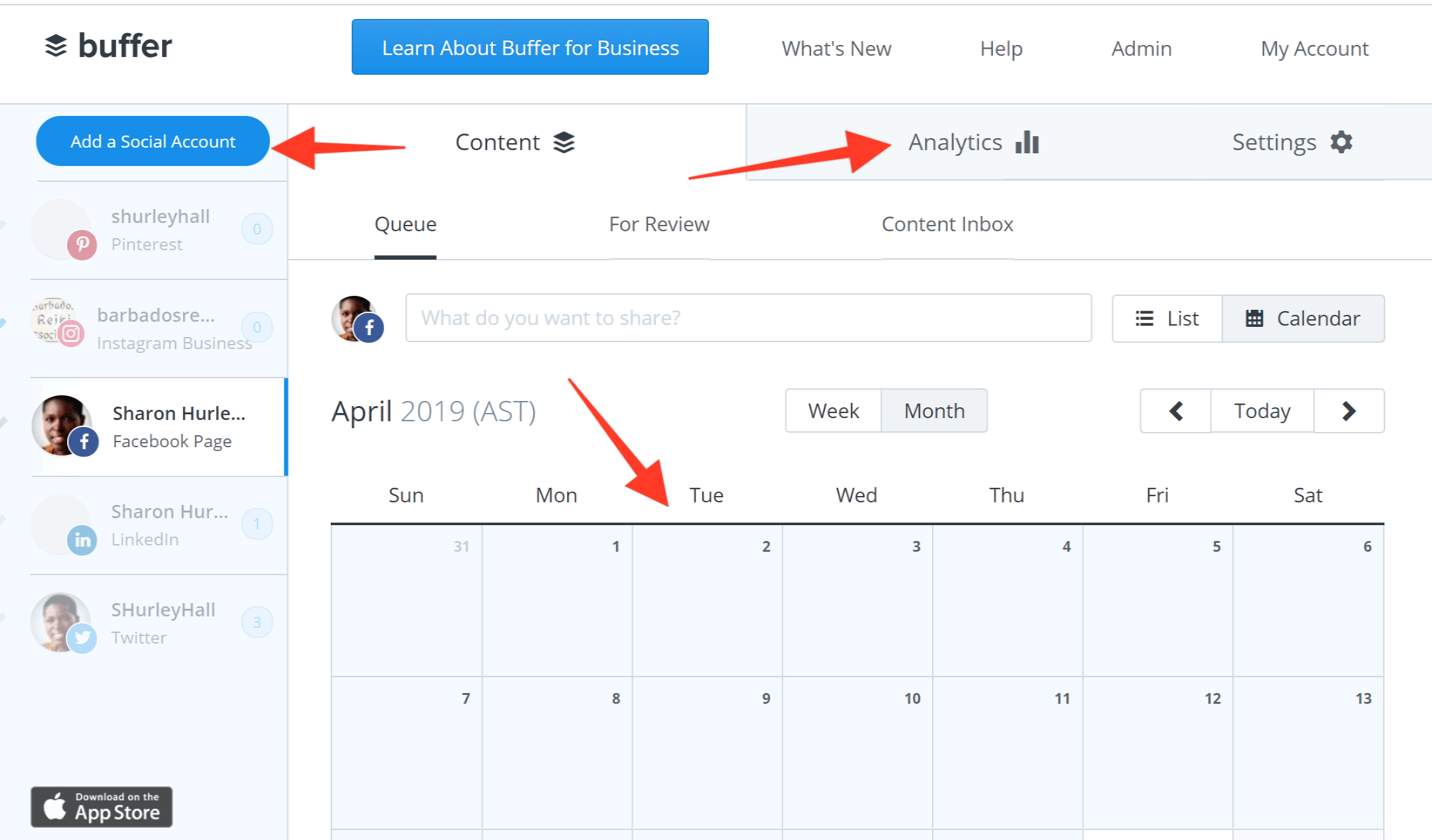This screenshot has height=840, width=1432.
Task: Open the Content Inbox tab
Action: [x=951, y=223]
